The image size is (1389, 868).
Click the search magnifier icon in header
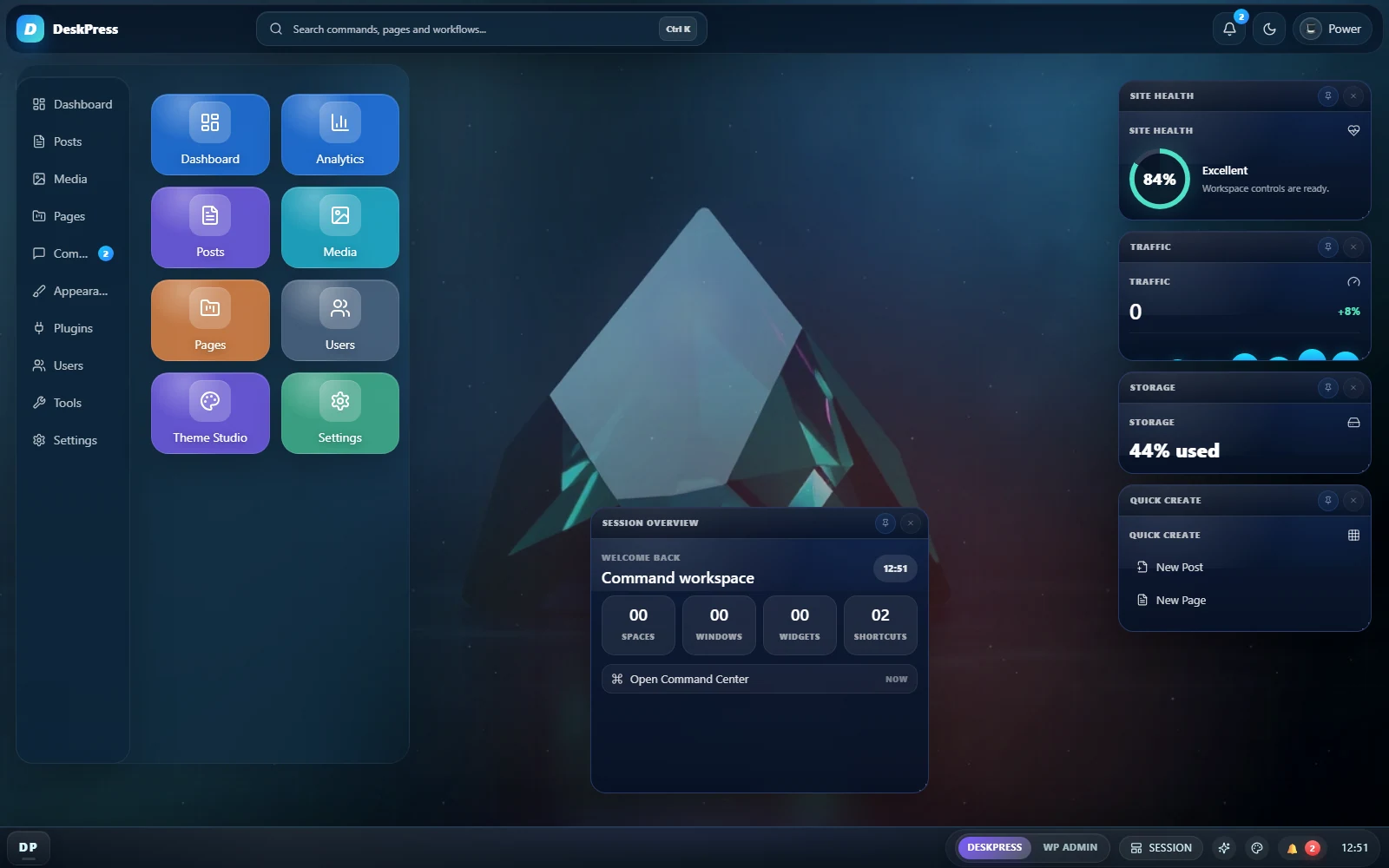276,29
